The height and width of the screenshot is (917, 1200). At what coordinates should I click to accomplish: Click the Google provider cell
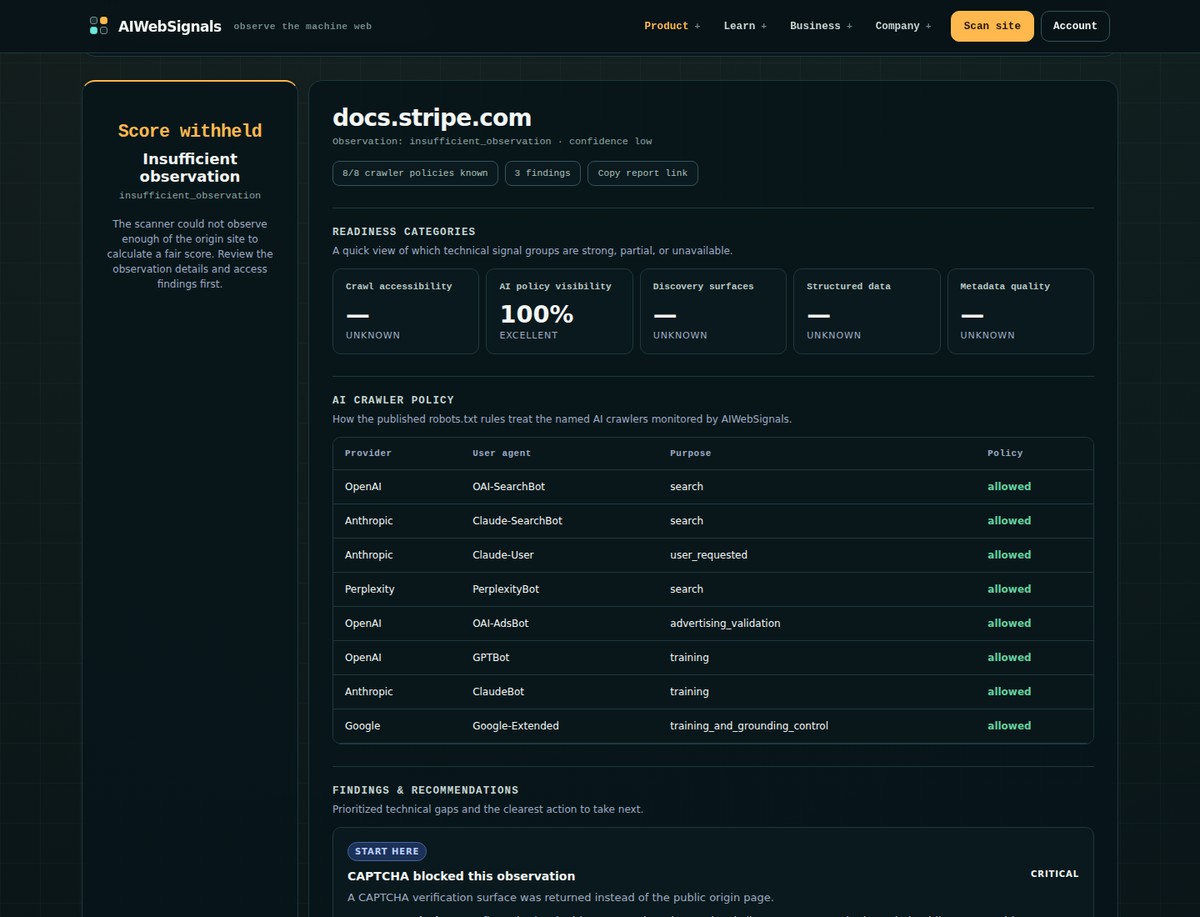point(363,726)
